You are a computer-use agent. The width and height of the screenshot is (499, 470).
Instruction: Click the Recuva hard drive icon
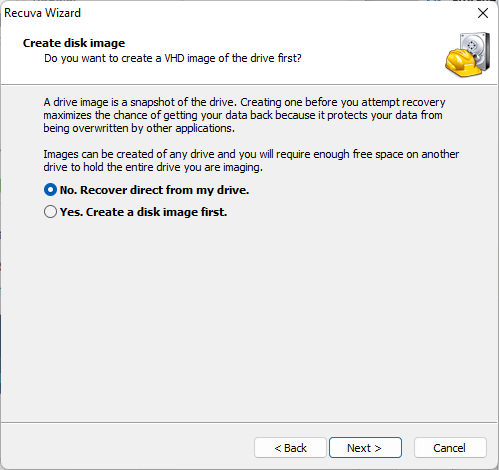(x=467, y=55)
